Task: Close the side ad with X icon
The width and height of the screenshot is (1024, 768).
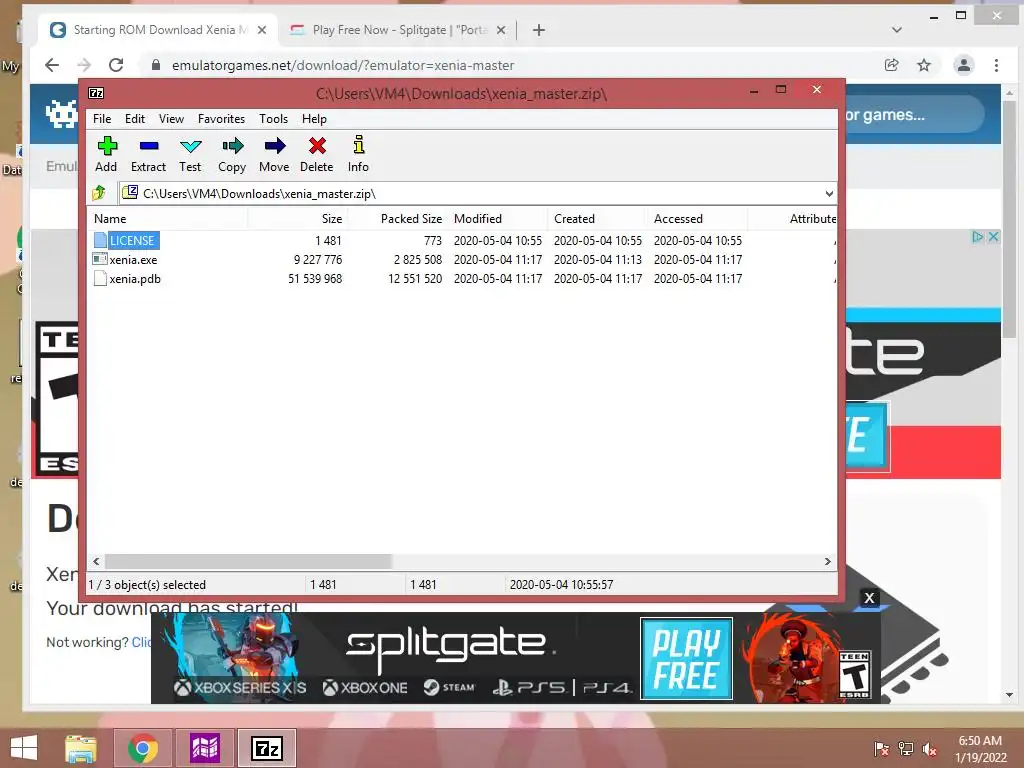Action: pos(993,236)
